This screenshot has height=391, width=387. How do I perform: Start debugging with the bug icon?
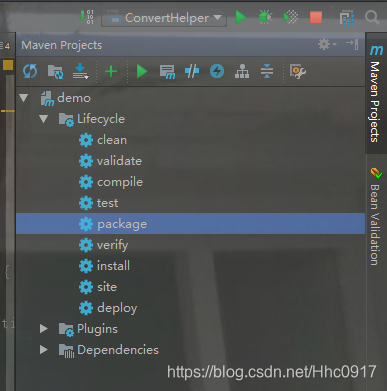pyautogui.click(x=265, y=17)
